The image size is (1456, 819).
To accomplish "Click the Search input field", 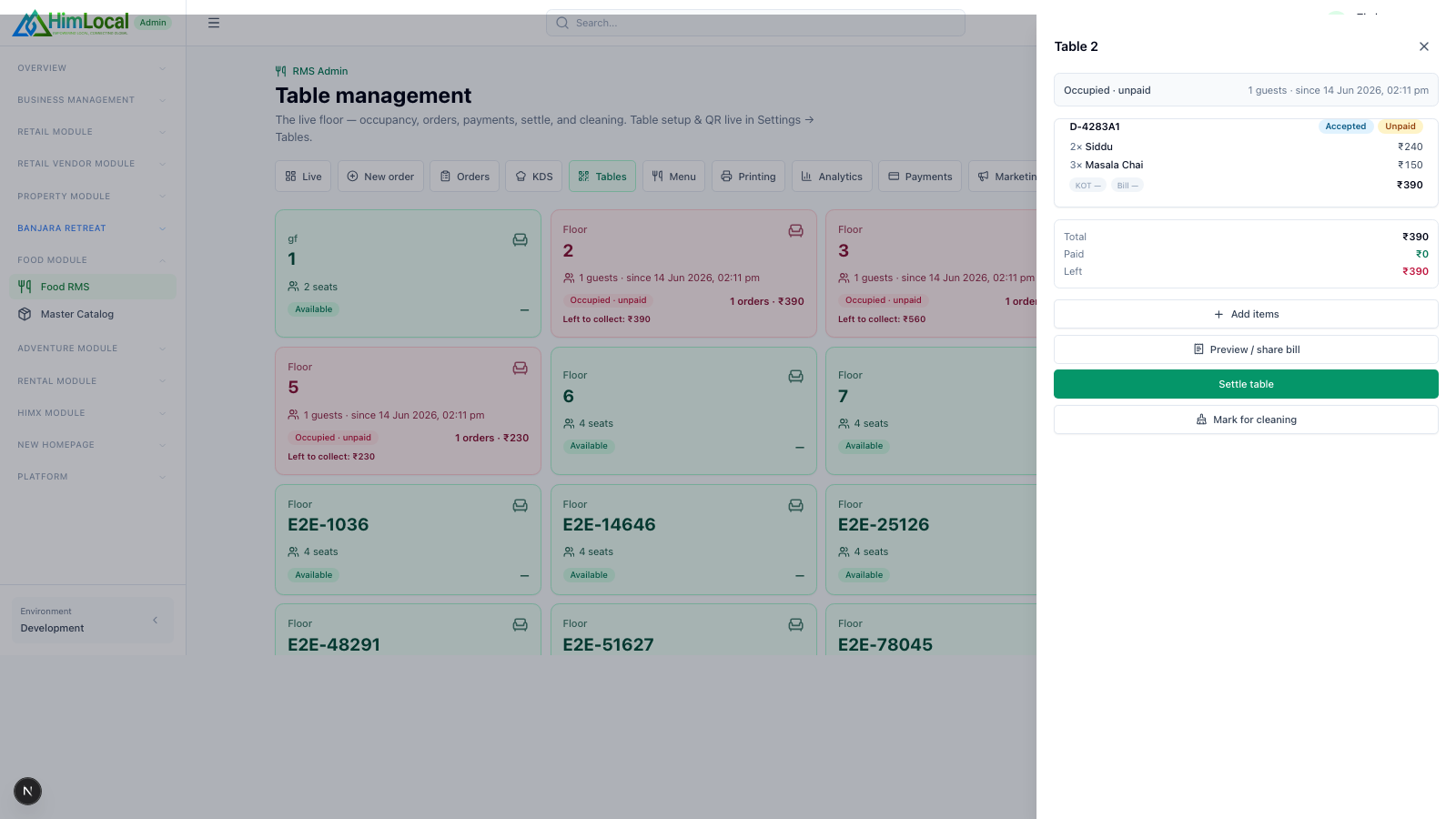I will point(755,23).
